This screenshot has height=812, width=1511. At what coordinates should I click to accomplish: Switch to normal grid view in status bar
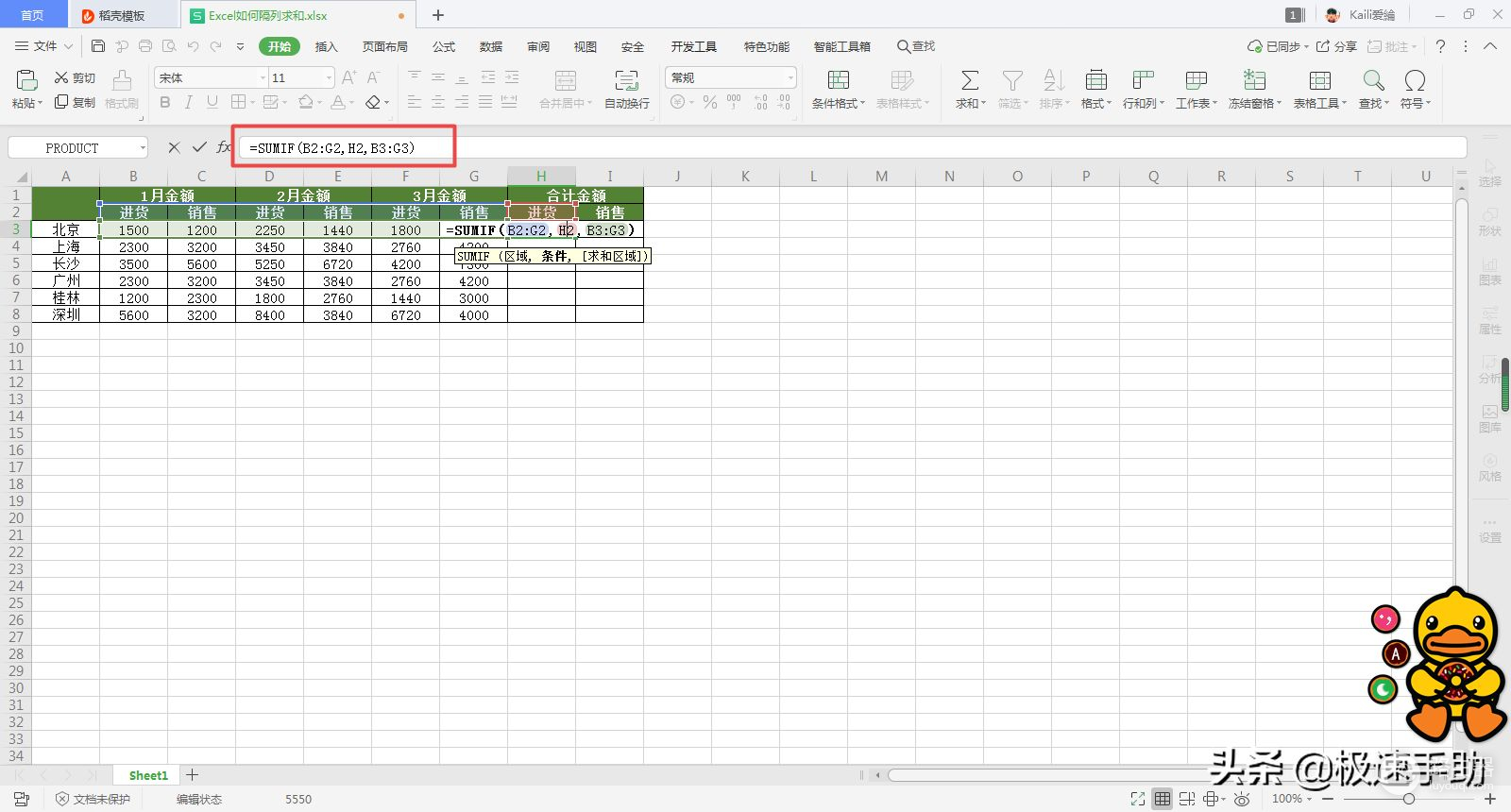[x=1163, y=799]
